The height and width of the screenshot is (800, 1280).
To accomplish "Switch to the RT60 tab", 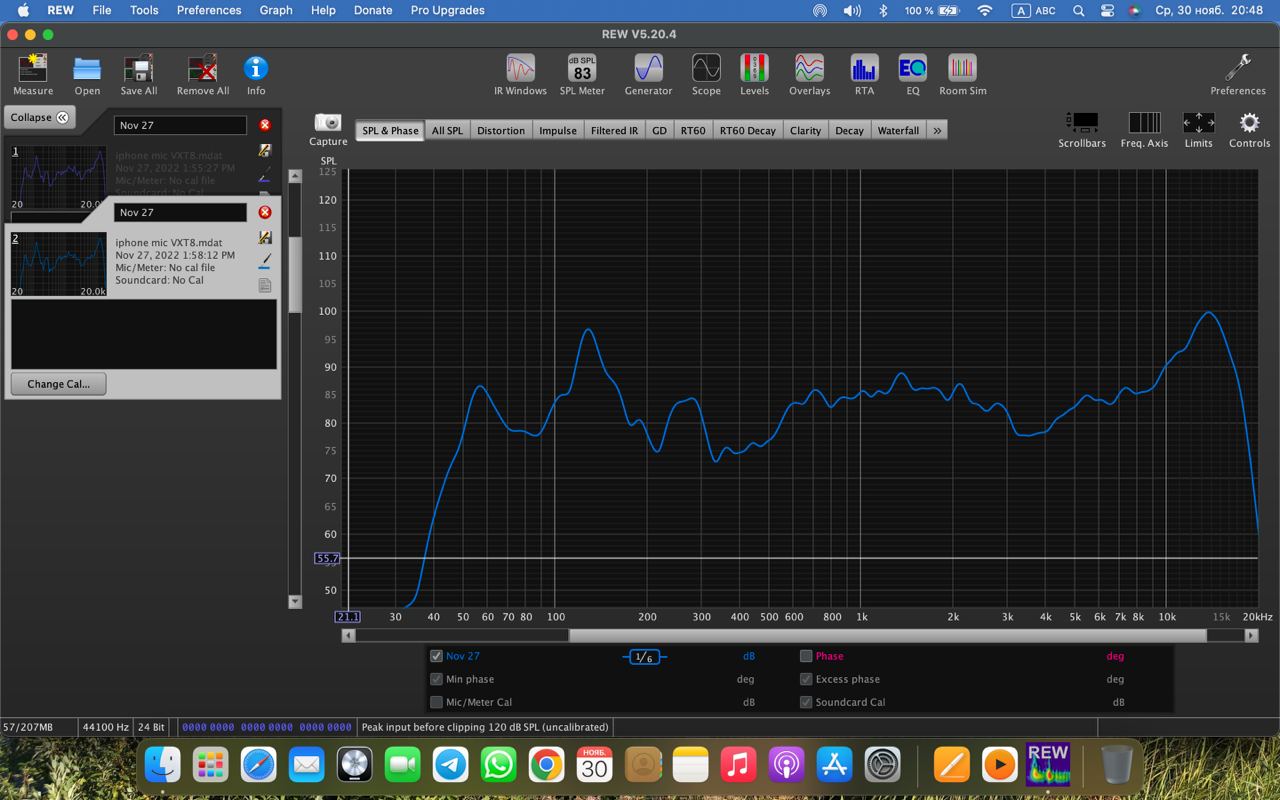I will (693, 130).
